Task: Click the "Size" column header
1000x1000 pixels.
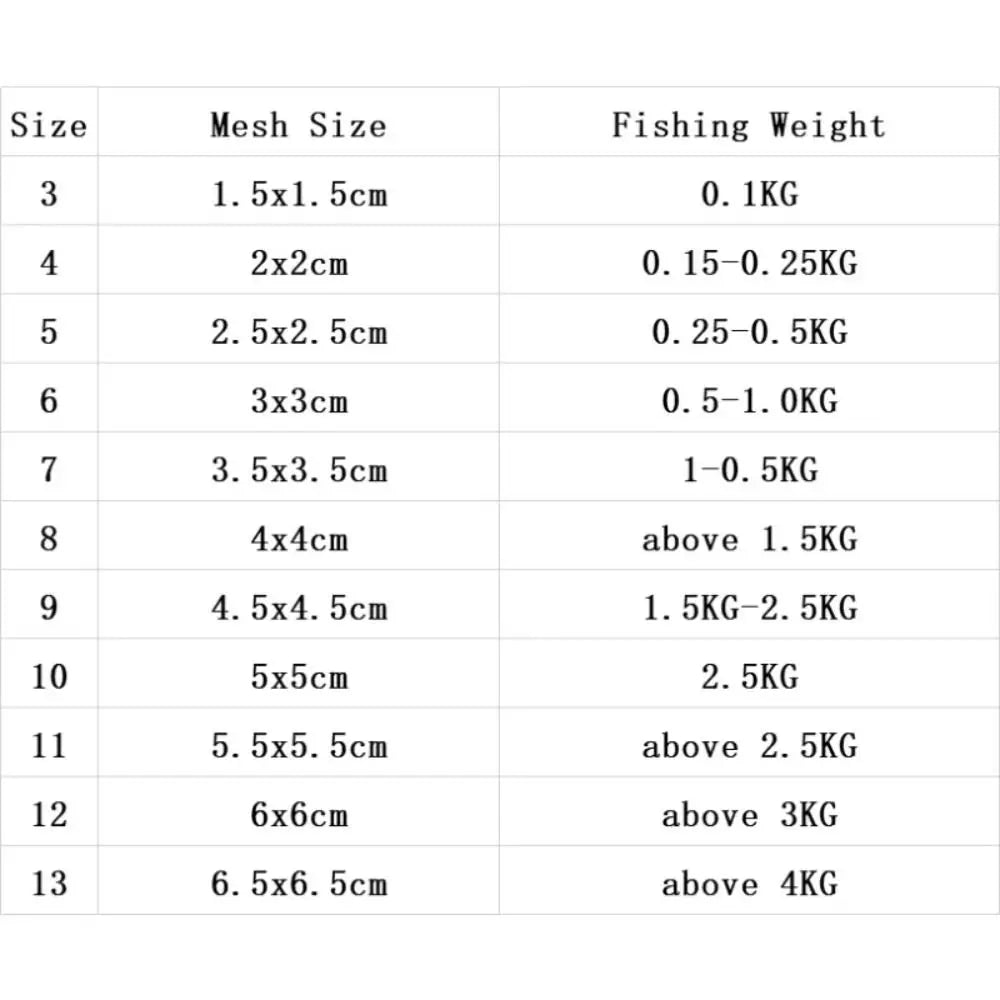Action: [48, 125]
